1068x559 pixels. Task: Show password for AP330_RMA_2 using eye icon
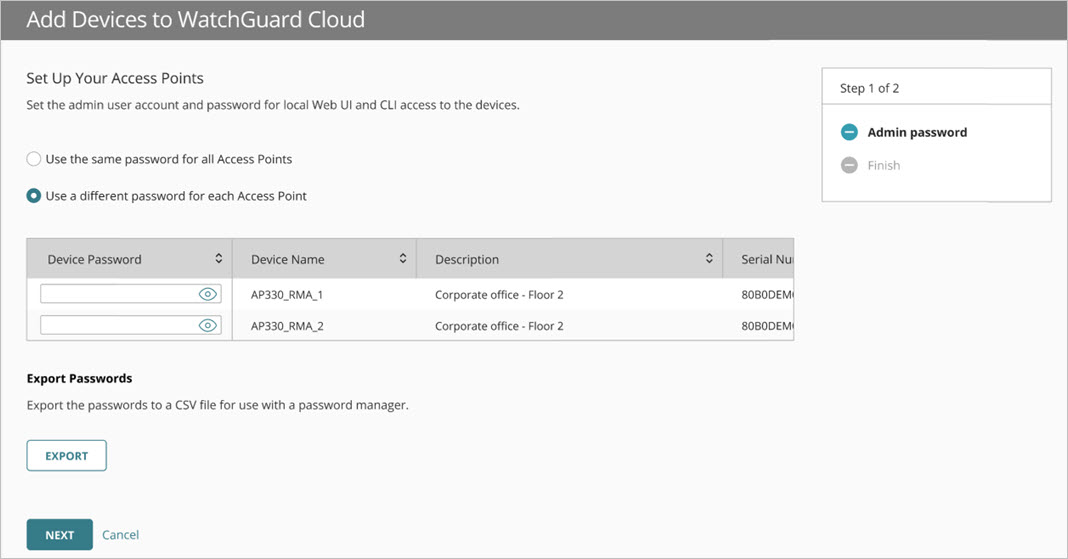click(208, 325)
